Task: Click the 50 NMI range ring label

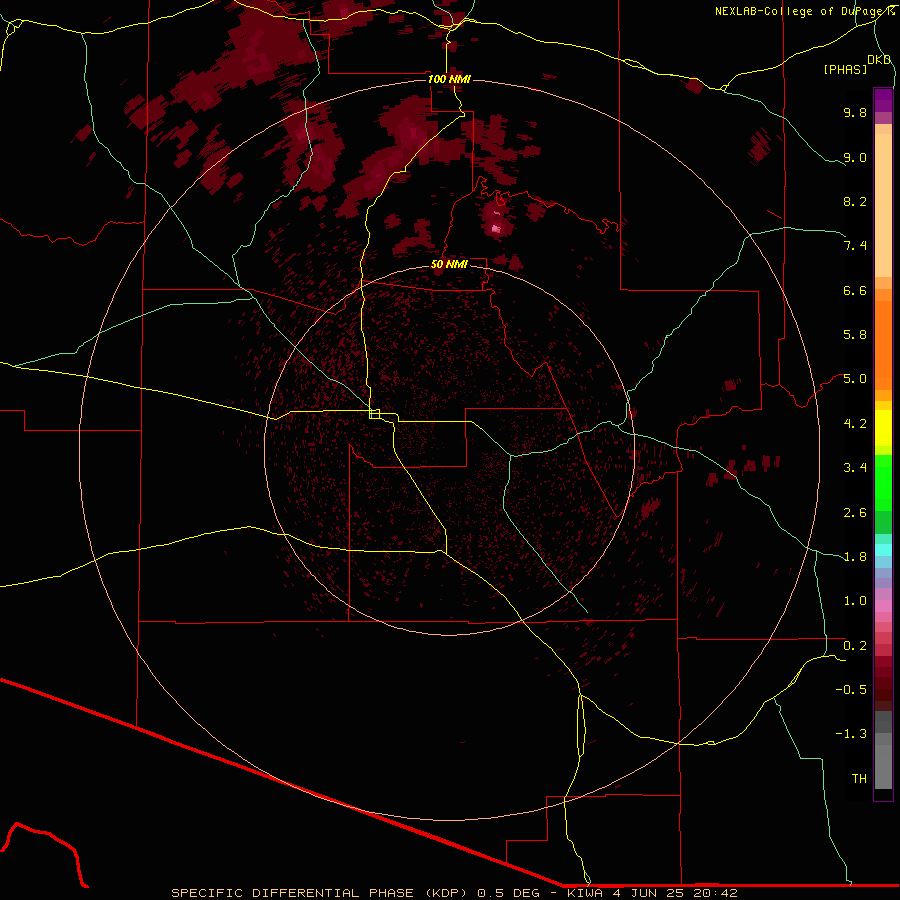Action: coord(449,264)
